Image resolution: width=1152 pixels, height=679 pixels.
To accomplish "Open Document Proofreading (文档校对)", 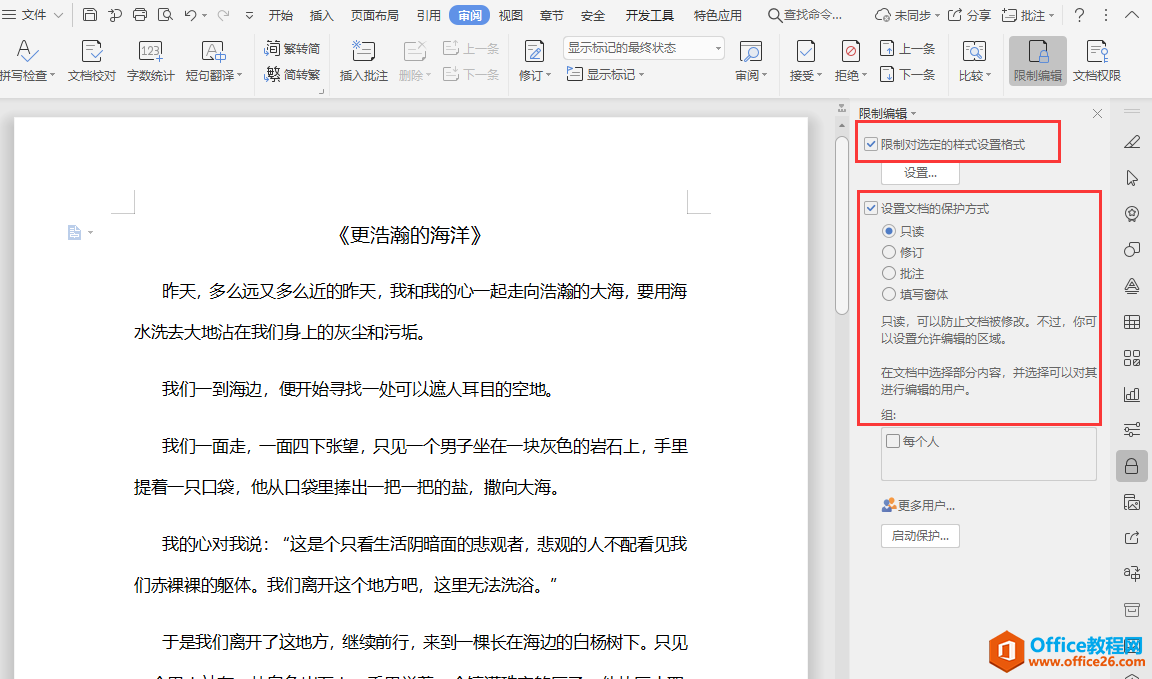I will click(x=92, y=60).
